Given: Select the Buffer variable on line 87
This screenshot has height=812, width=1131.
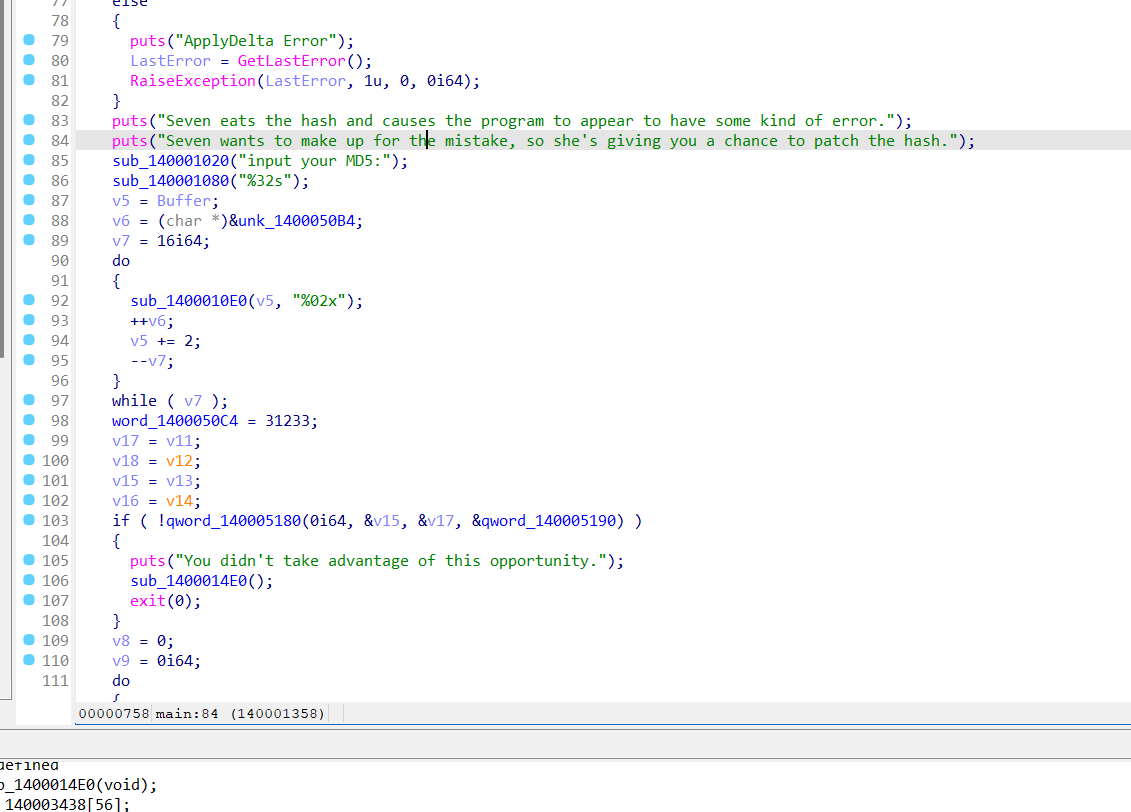Looking at the screenshot, I should [183, 201].
